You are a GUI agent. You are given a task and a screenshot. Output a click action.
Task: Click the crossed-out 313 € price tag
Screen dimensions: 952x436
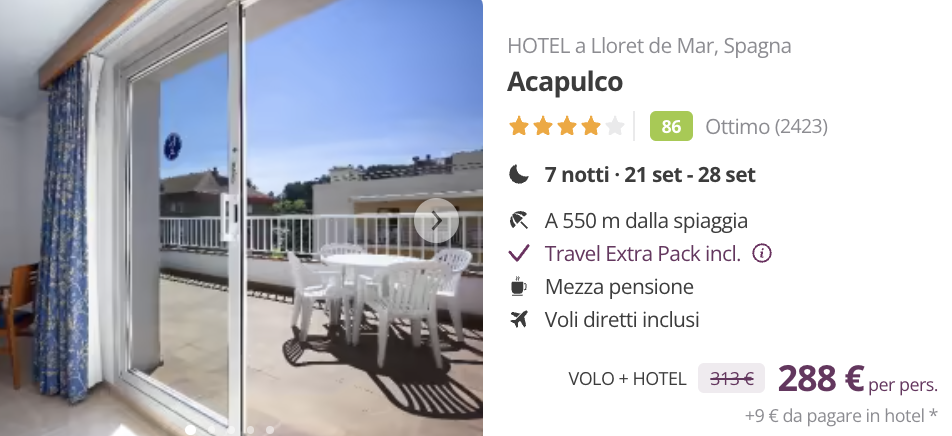(x=732, y=379)
